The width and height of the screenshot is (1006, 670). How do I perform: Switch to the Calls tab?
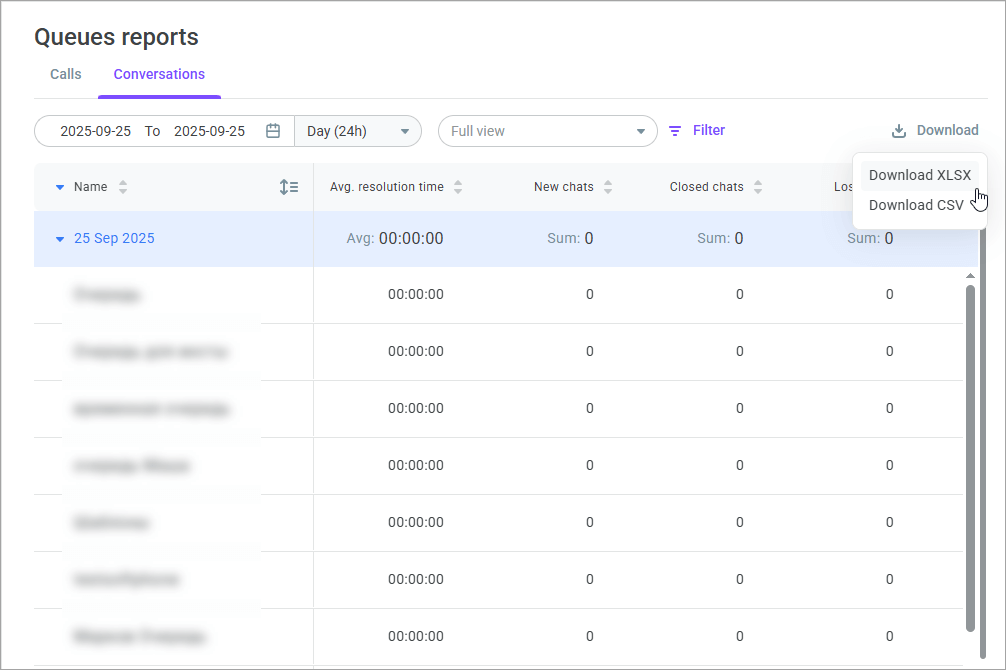(66, 74)
